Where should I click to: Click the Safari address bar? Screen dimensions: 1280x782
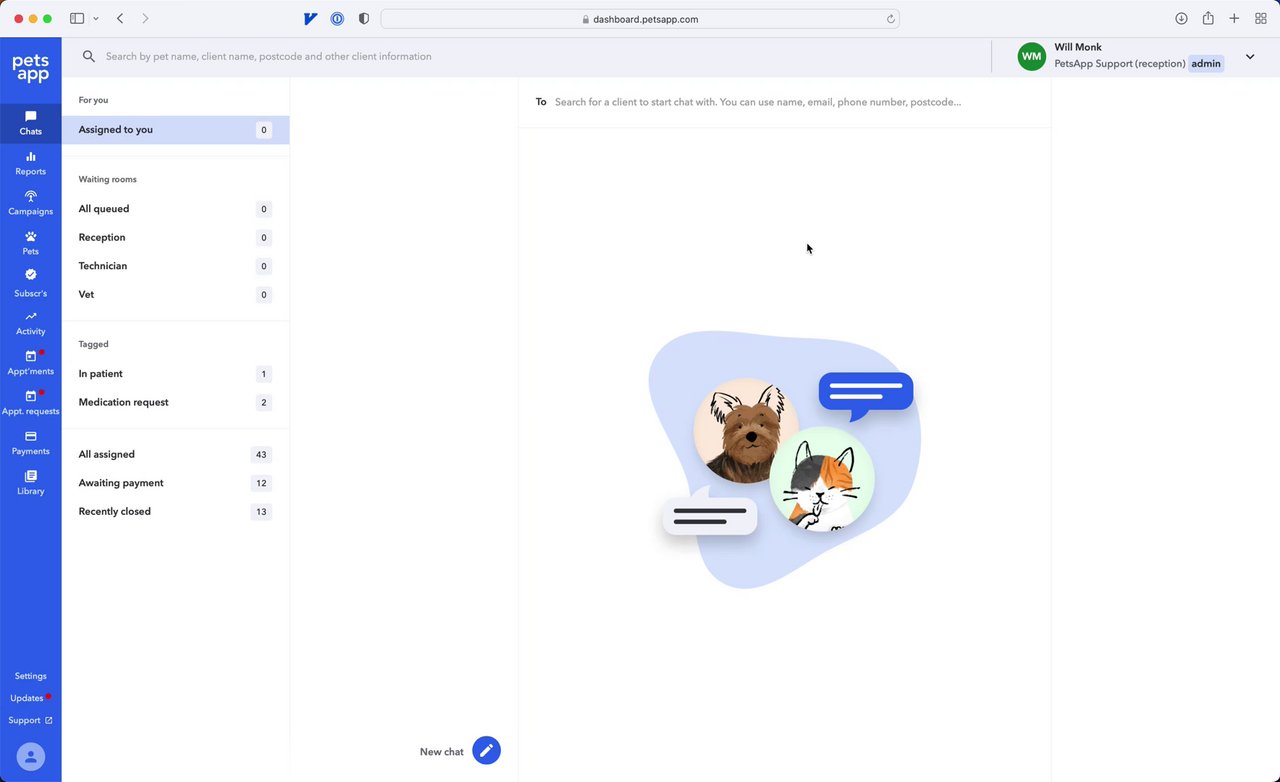pyautogui.click(x=640, y=19)
